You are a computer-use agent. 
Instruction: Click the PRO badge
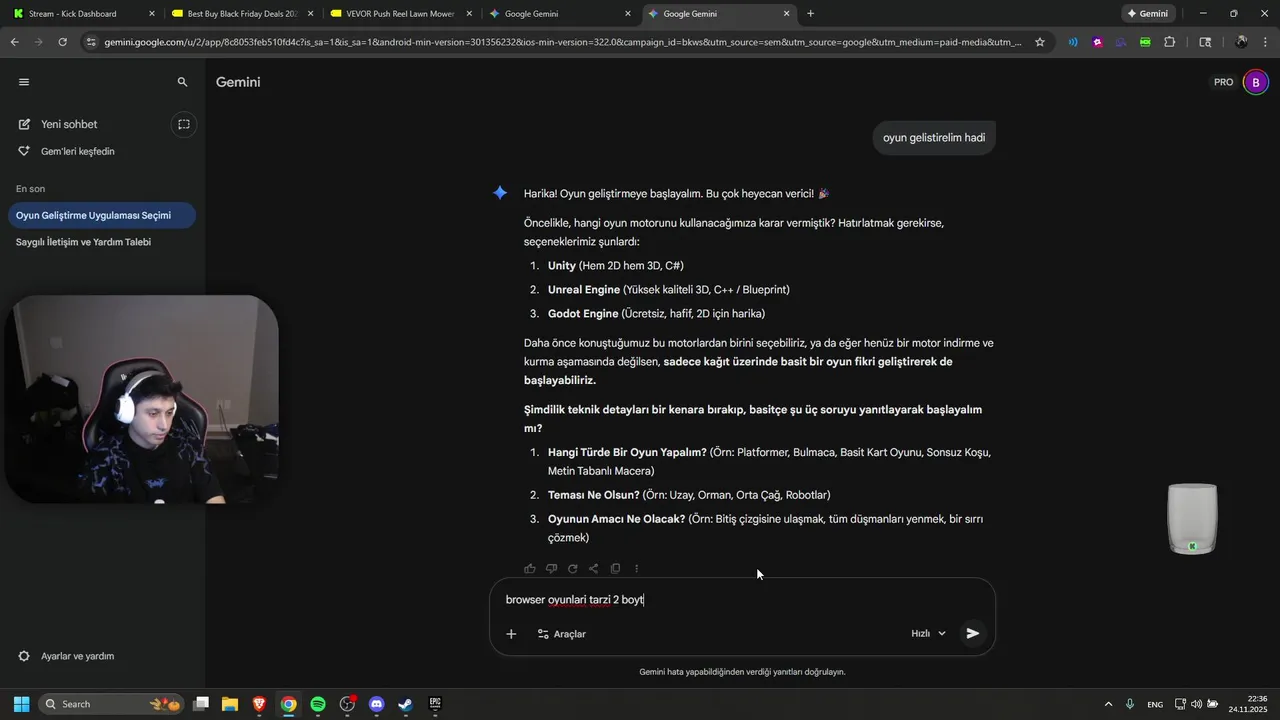click(x=1224, y=82)
